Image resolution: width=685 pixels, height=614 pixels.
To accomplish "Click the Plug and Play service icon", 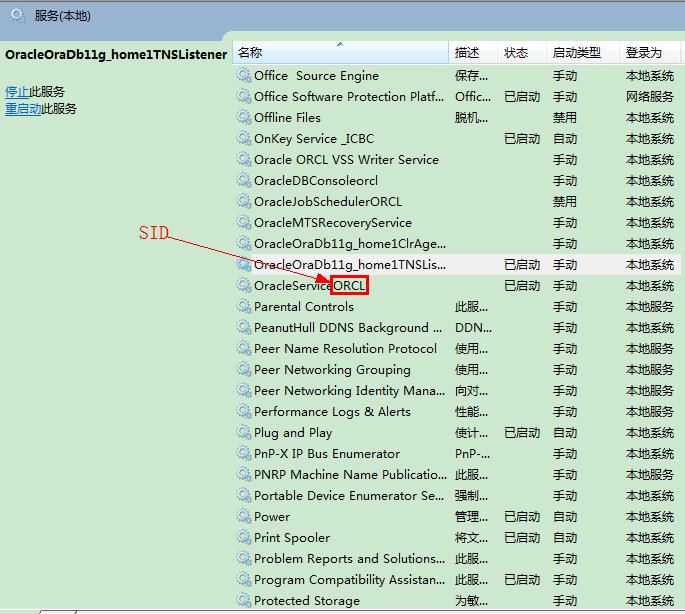I will click(243, 432).
